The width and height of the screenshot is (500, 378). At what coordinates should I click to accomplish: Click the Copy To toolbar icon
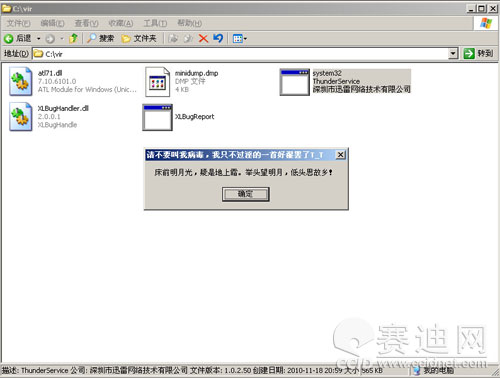click(188, 39)
